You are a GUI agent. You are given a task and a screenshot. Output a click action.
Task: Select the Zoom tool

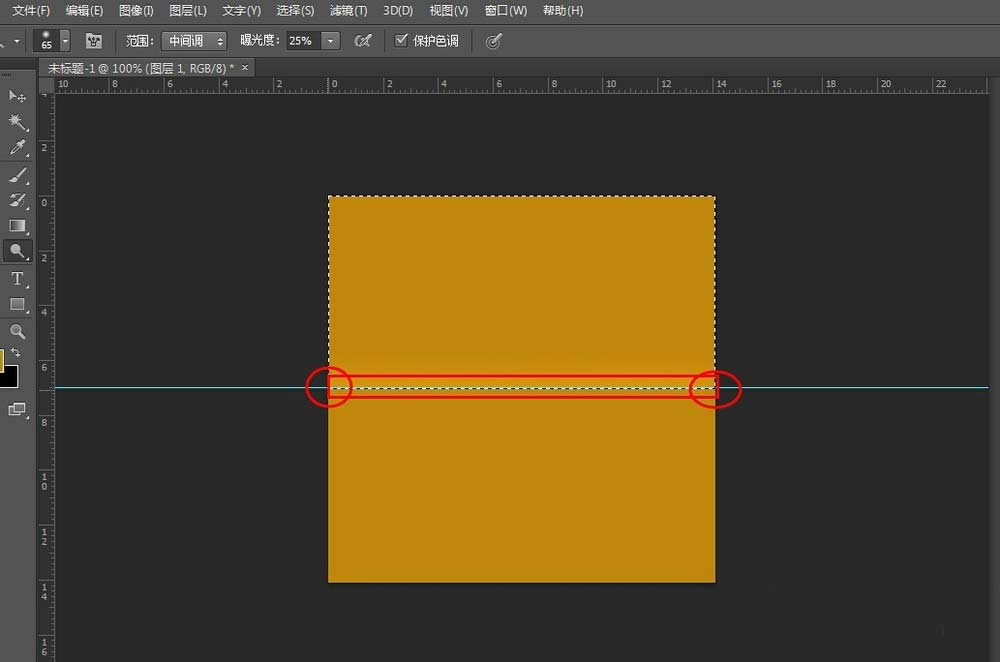17,331
